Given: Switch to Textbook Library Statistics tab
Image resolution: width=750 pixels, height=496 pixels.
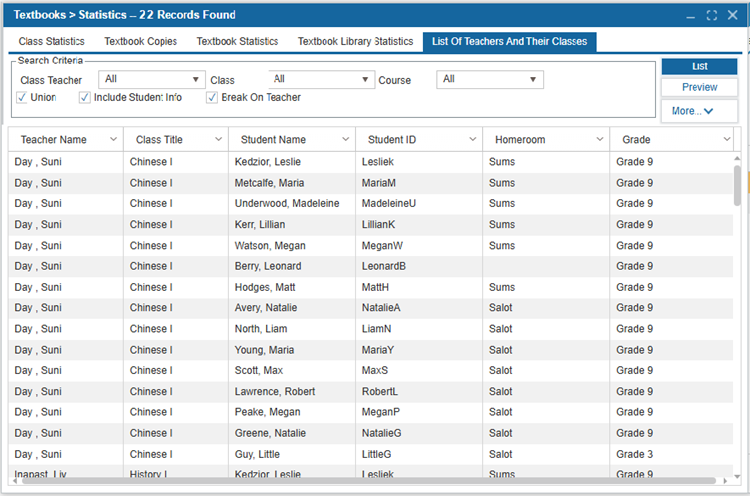Looking at the screenshot, I should [x=355, y=42].
